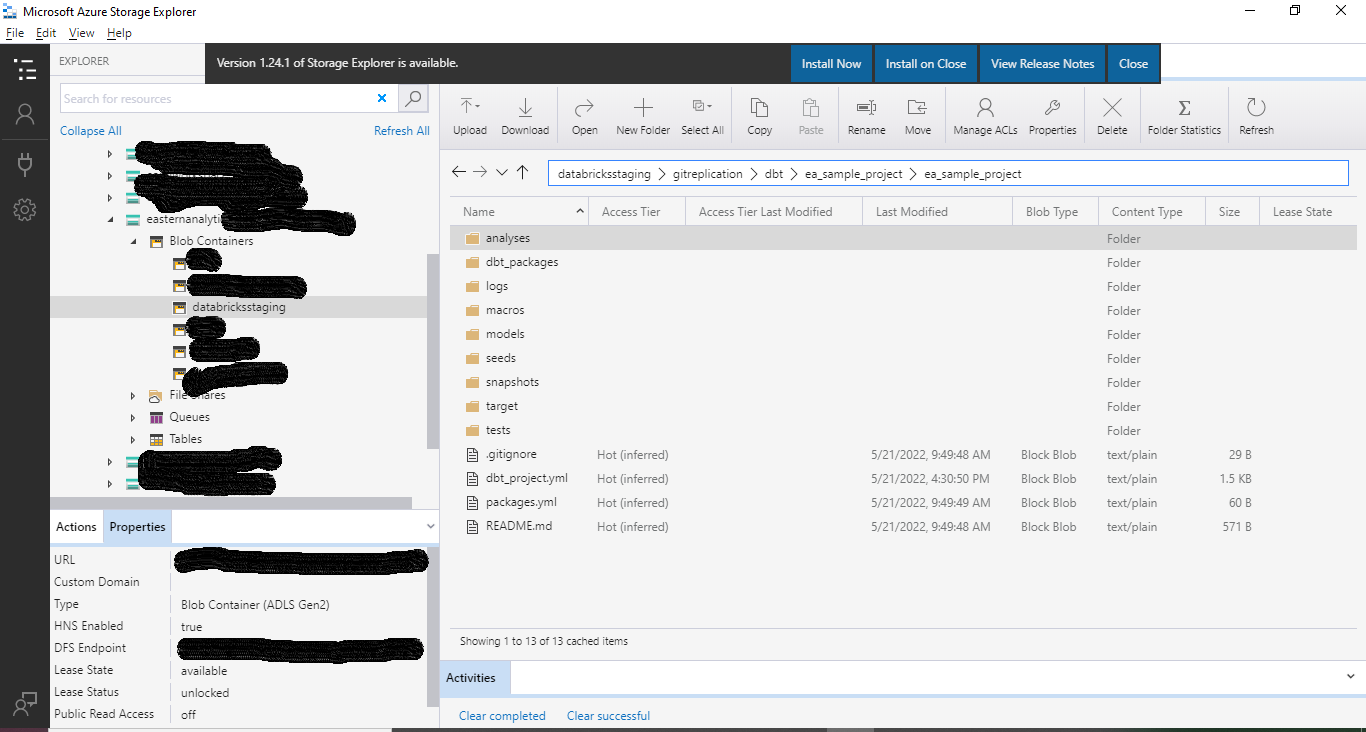This screenshot has height=732, width=1366.
Task: Sort by Last Modified column header
Action: click(939, 212)
